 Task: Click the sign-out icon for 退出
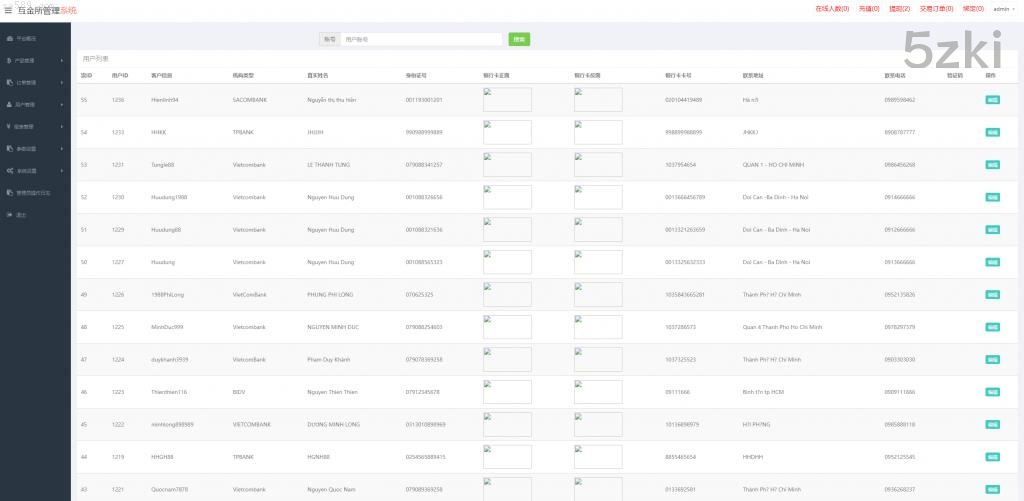coord(9,215)
